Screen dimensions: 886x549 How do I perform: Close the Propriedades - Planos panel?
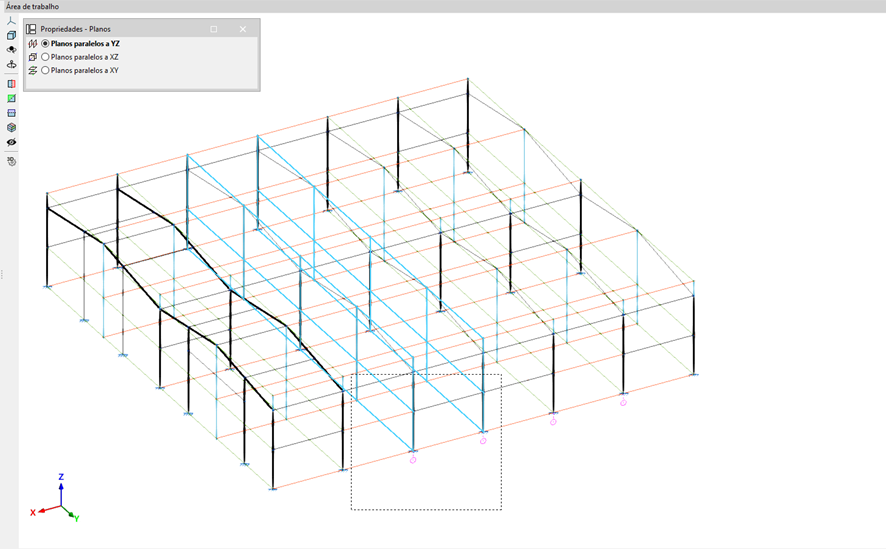[243, 29]
